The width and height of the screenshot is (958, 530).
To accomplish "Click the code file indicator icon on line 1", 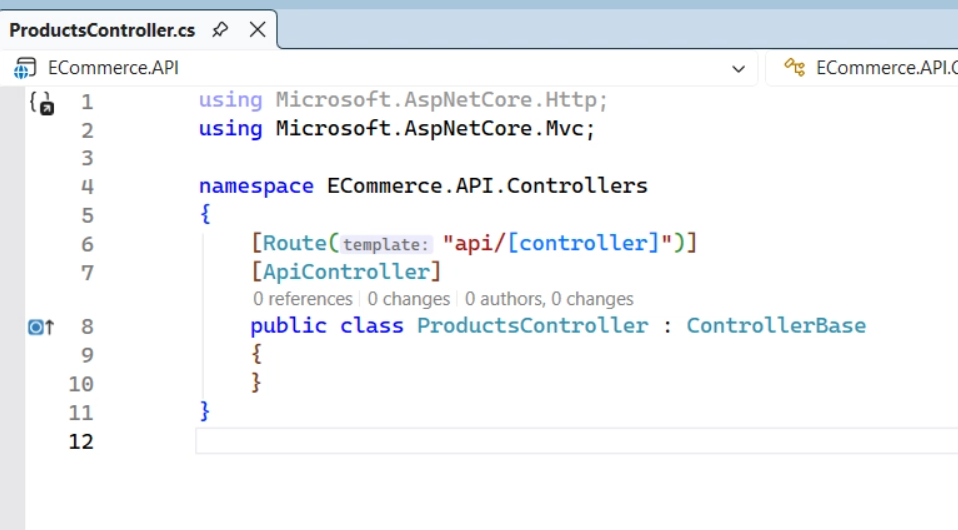I will point(42,103).
